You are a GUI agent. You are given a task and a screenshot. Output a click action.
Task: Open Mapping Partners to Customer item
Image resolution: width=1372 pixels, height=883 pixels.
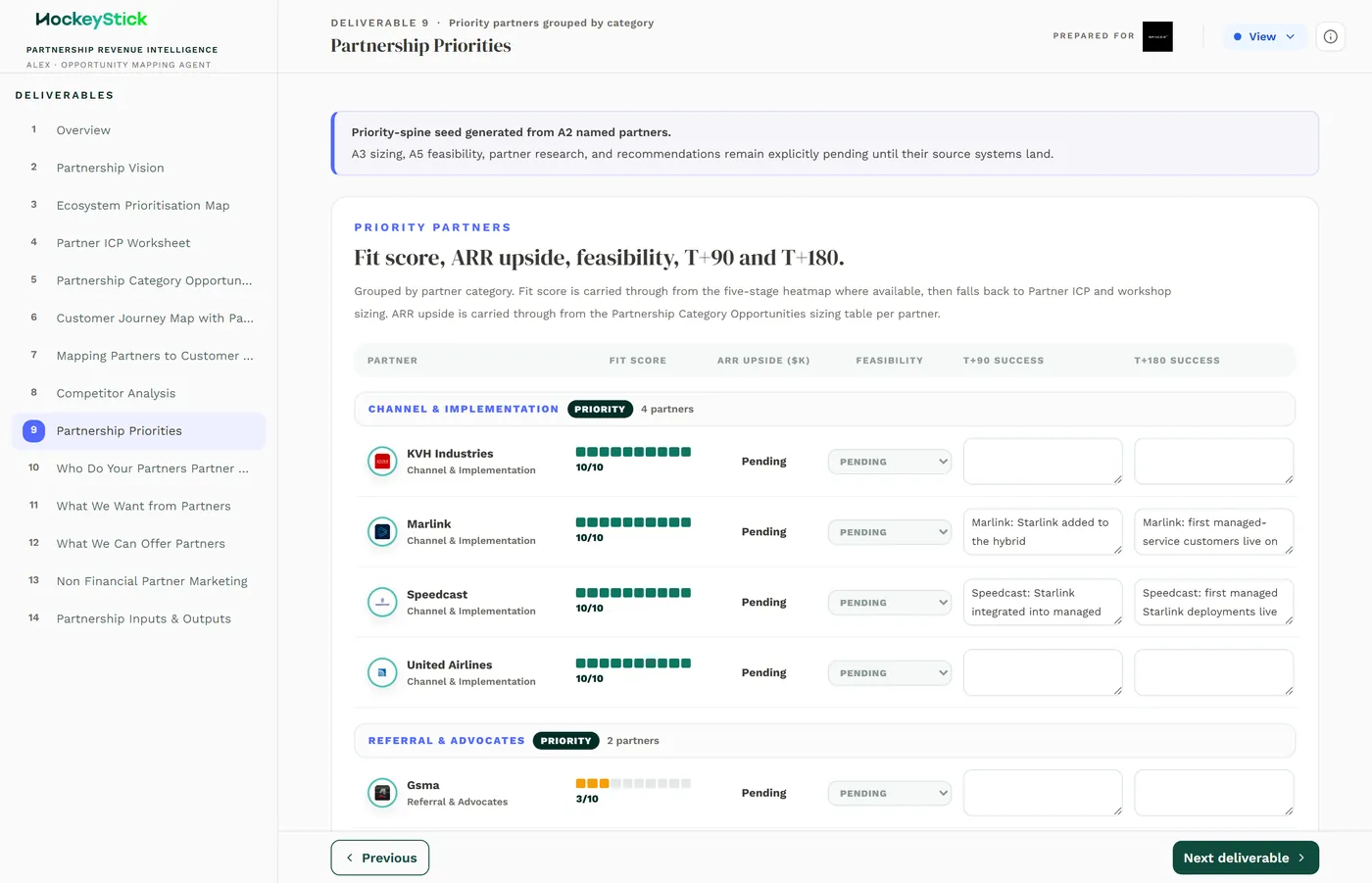click(x=138, y=356)
